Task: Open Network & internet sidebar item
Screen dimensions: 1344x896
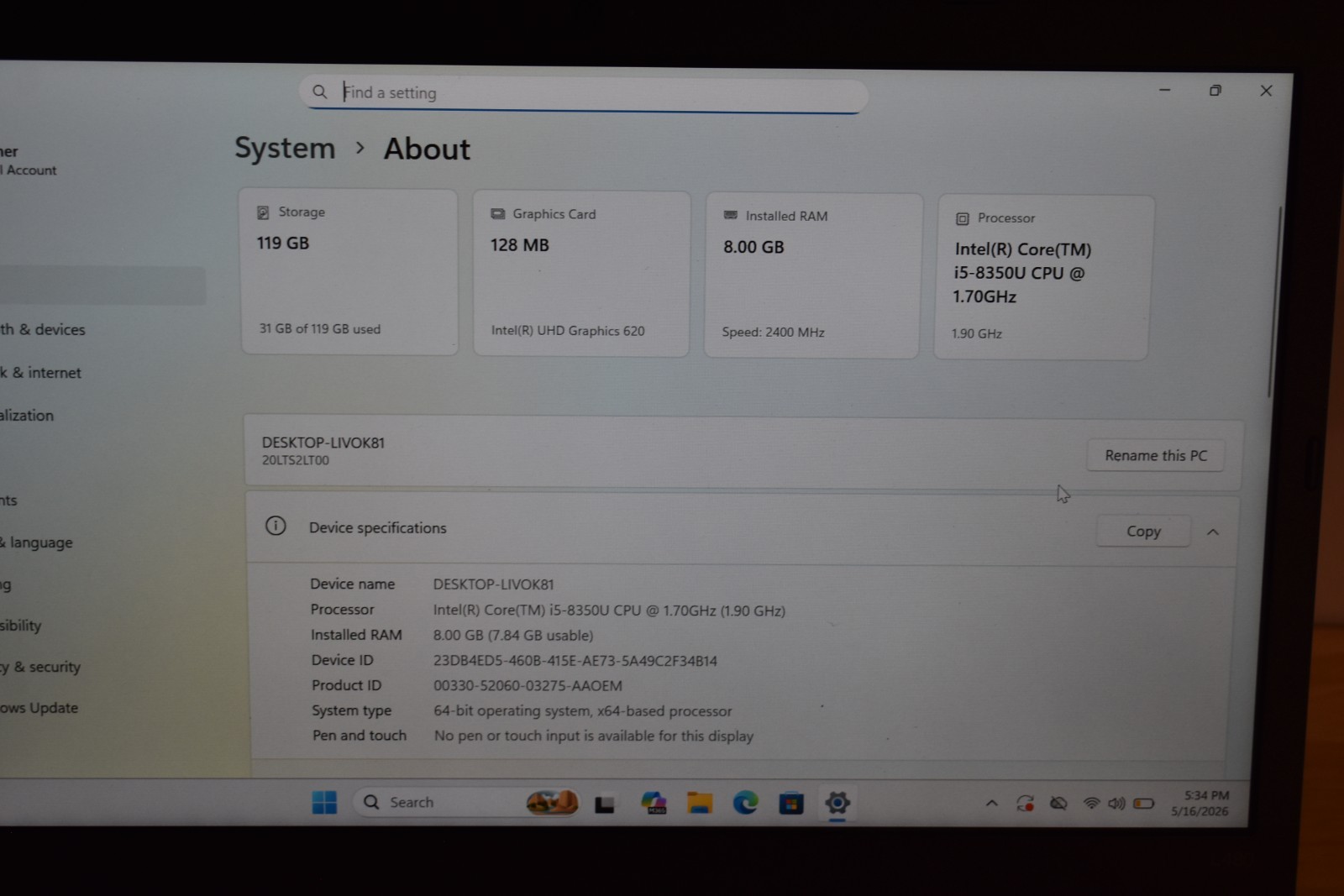Action: click(x=41, y=373)
